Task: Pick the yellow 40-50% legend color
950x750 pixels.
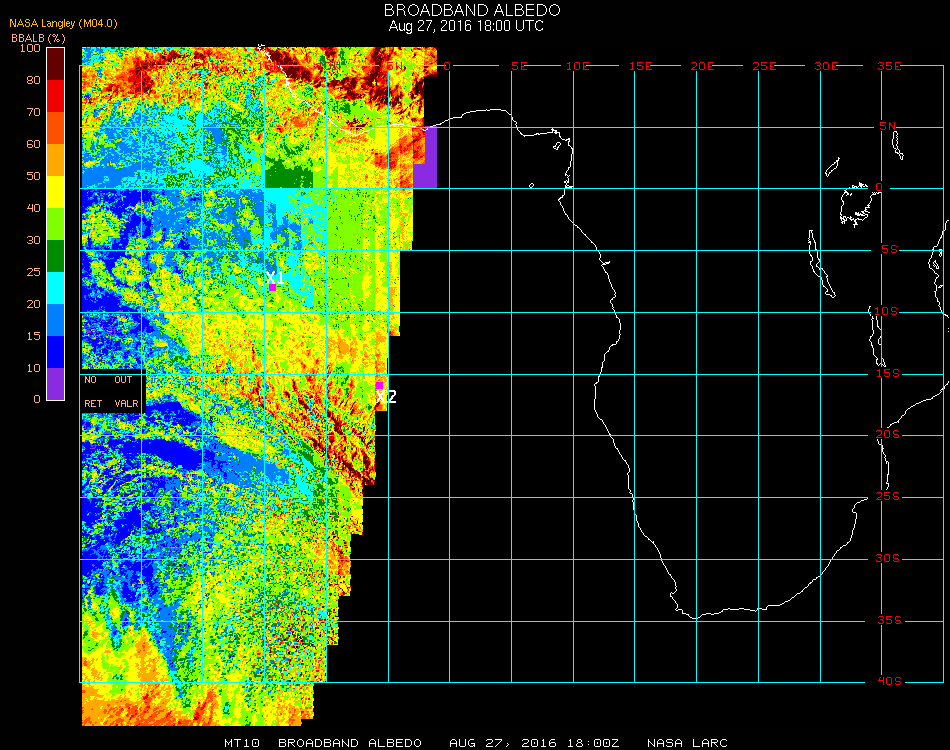Action: pos(56,192)
